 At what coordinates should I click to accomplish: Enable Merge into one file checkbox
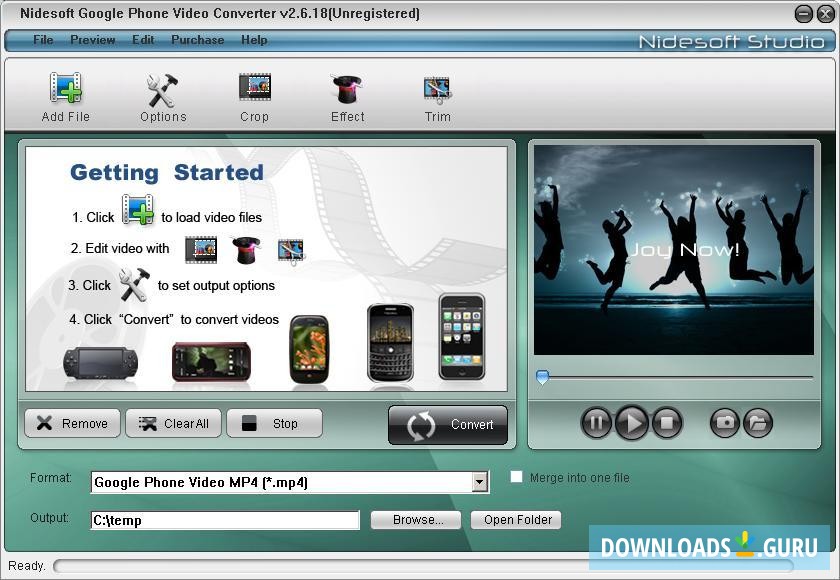pos(517,477)
